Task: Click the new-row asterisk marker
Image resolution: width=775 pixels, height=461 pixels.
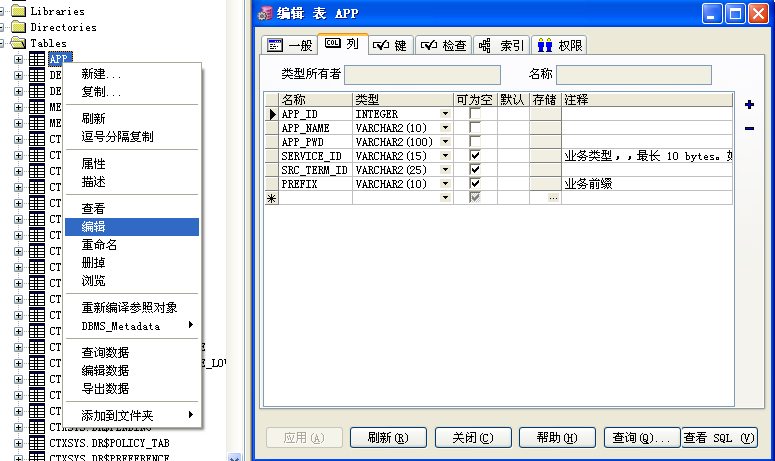Action: click(x=272, y=198)
